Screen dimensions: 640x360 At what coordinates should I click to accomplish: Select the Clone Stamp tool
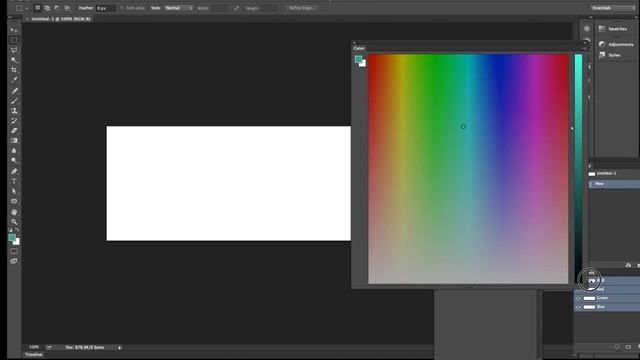click(x=14, y=111)
